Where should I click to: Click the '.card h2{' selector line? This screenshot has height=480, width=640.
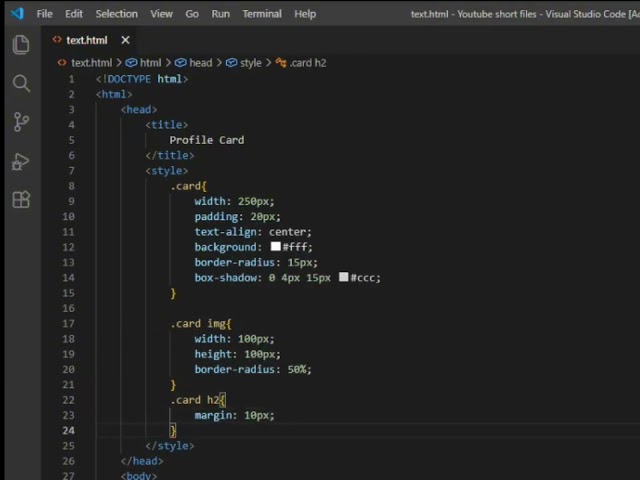coord(198,400)
